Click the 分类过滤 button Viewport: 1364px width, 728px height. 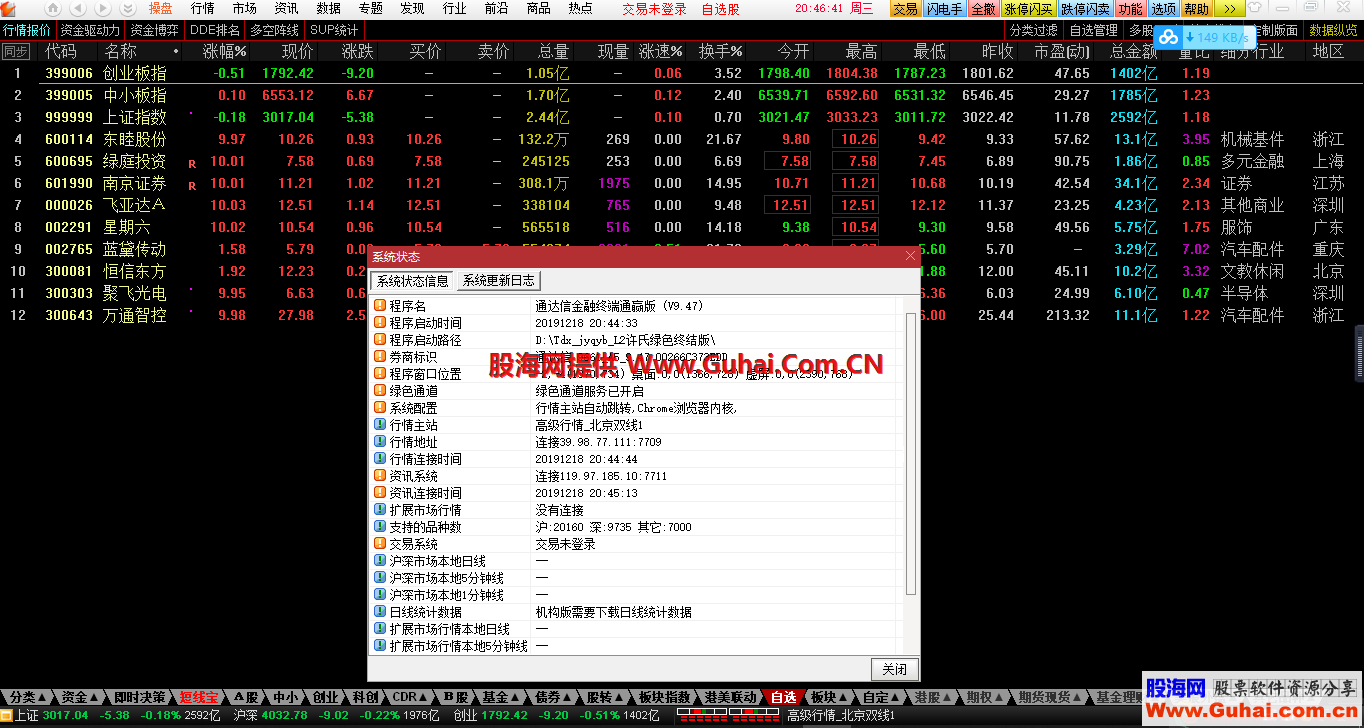(1033, 30)
